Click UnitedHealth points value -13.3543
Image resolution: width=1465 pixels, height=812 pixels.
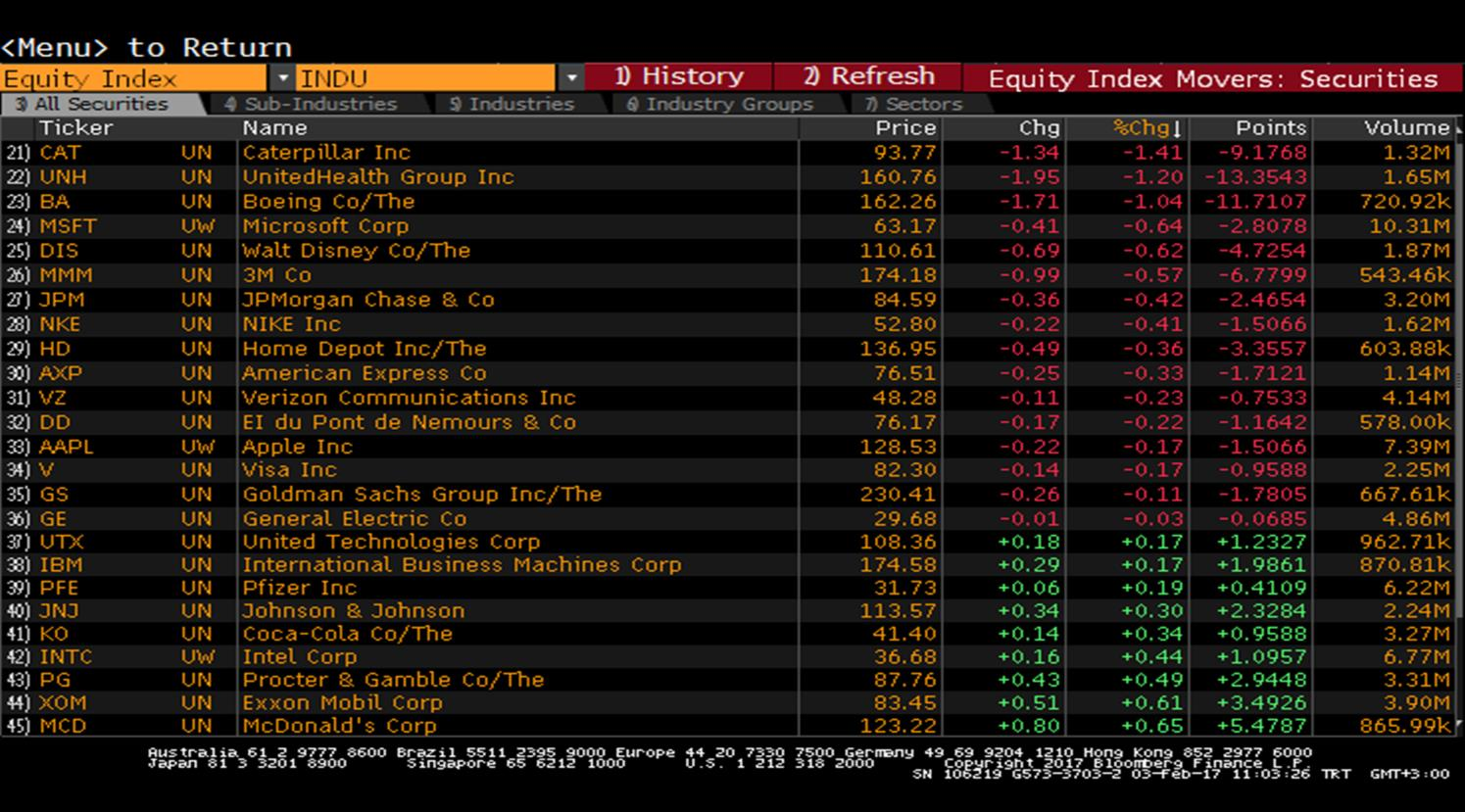tap(1256, 177)
